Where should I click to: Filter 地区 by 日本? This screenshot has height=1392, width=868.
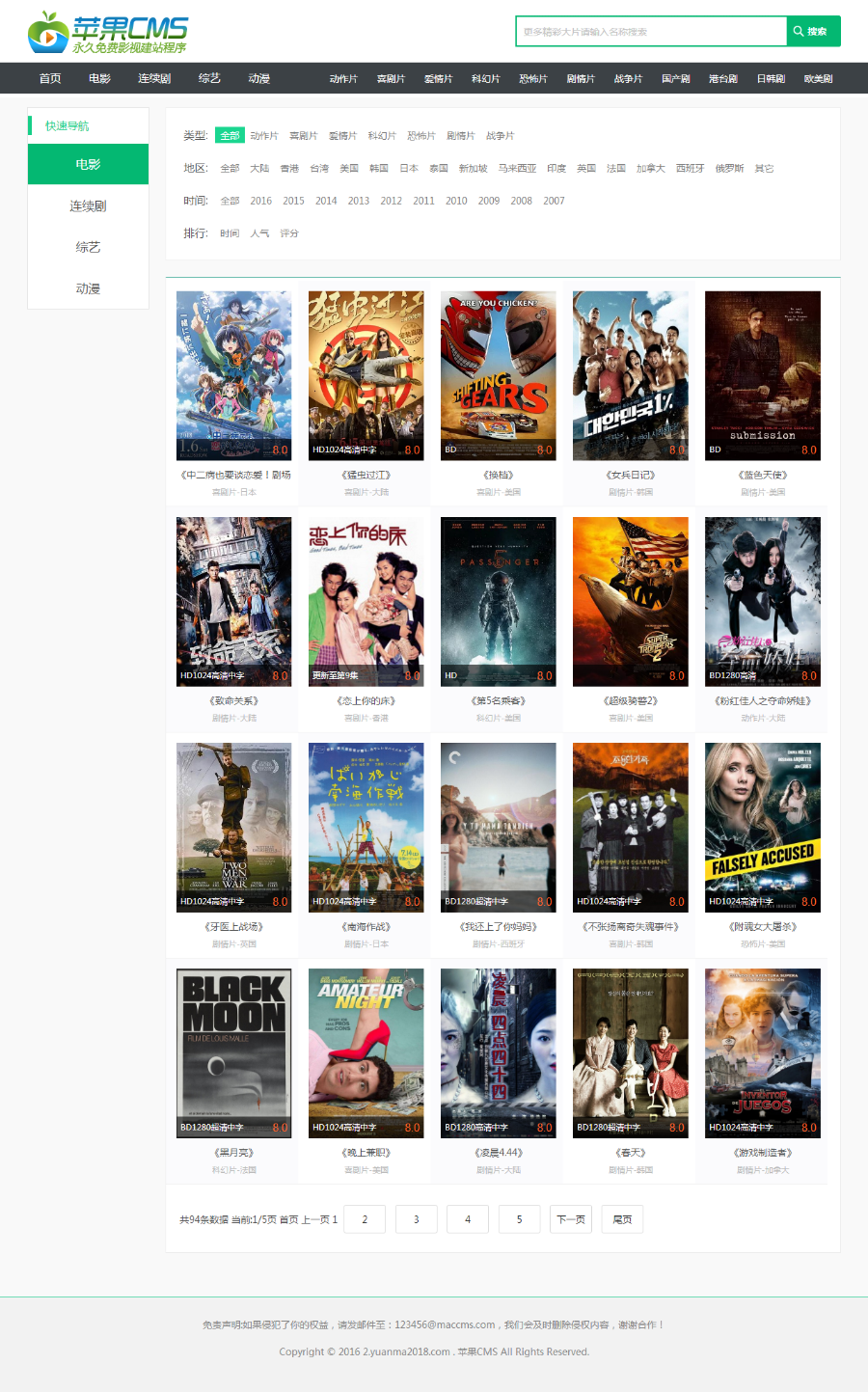tap(409, 169)
